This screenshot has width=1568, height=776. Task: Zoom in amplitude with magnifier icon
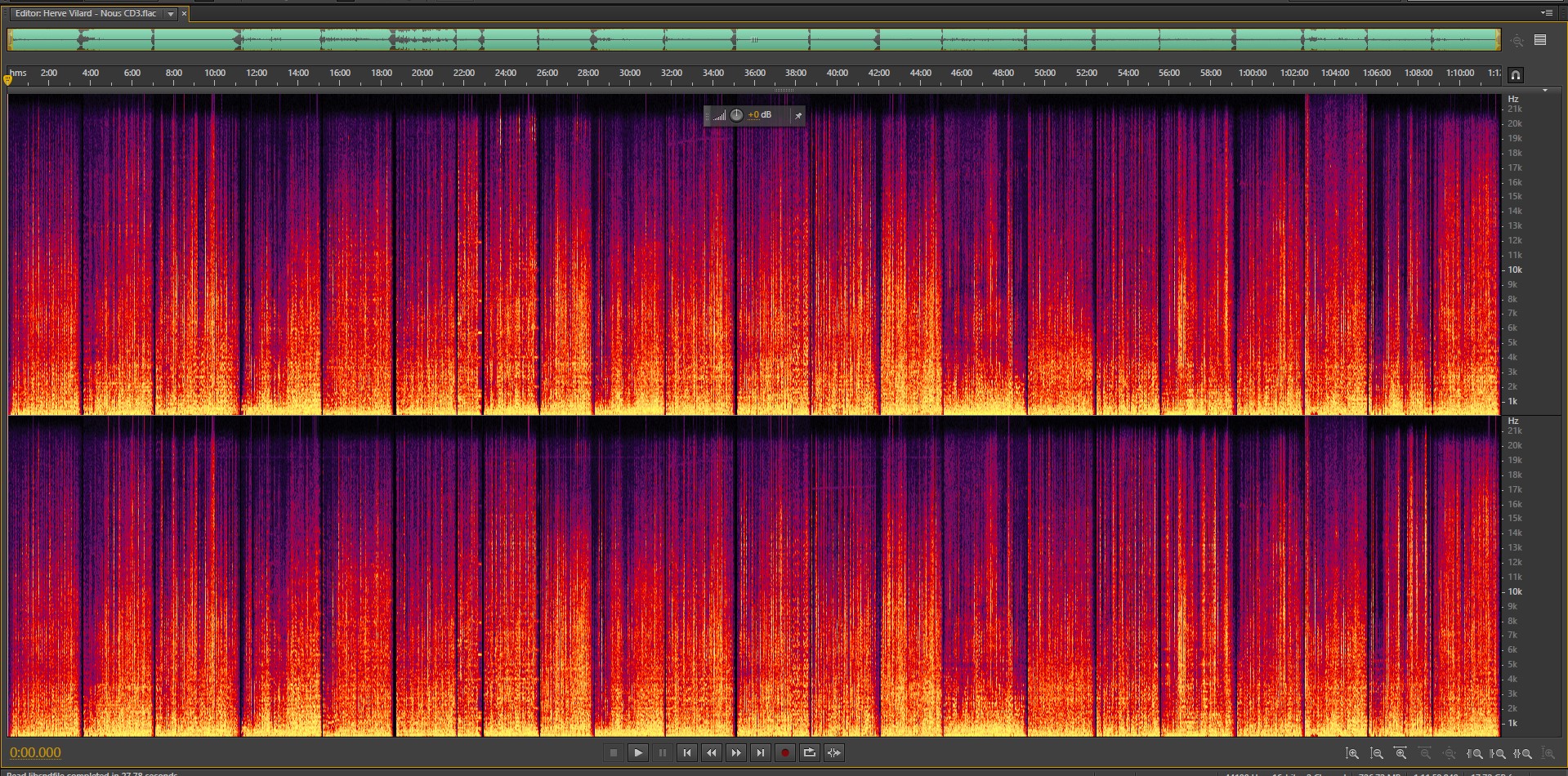point(1352,754)
